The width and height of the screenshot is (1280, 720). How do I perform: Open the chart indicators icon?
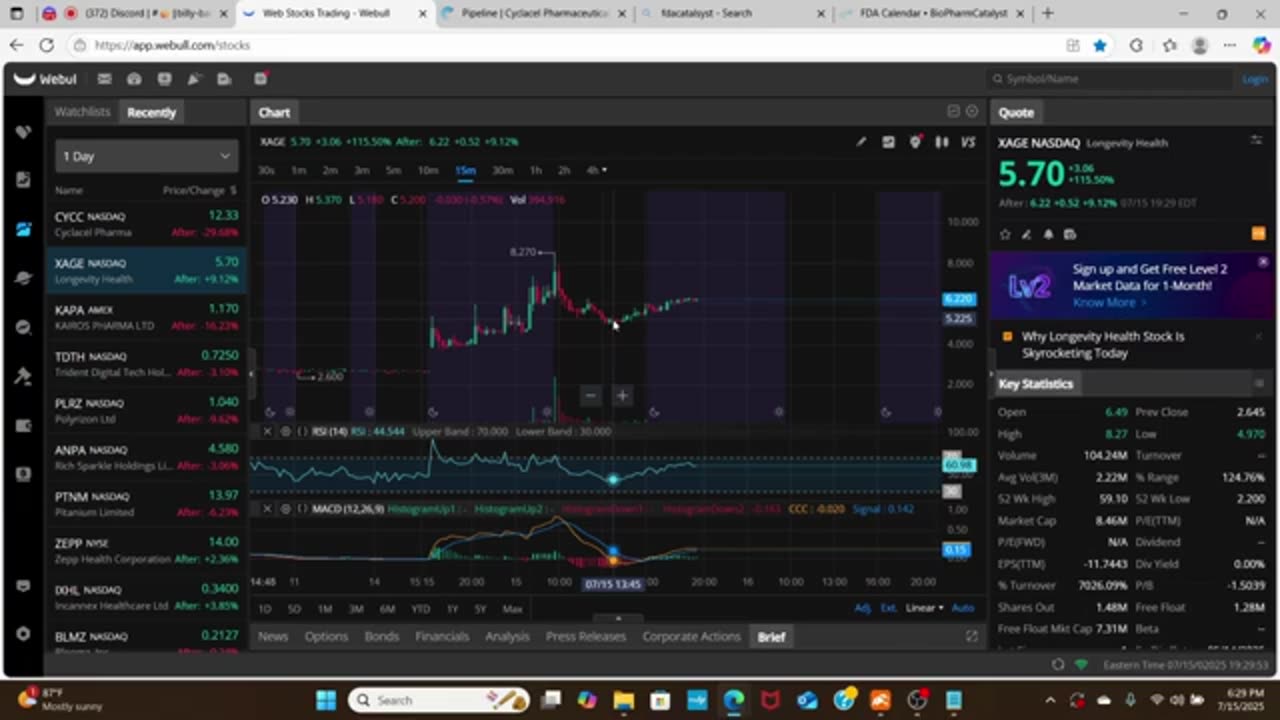(888, 142)
